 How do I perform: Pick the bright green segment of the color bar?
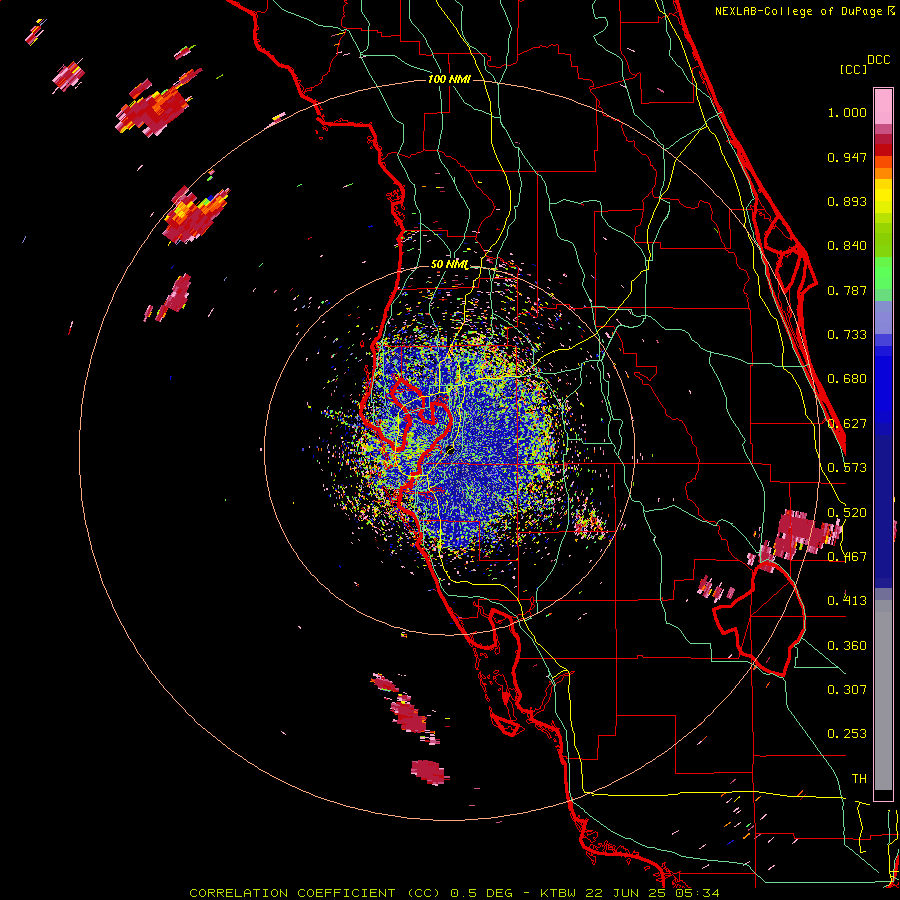(x=883, y=273)
